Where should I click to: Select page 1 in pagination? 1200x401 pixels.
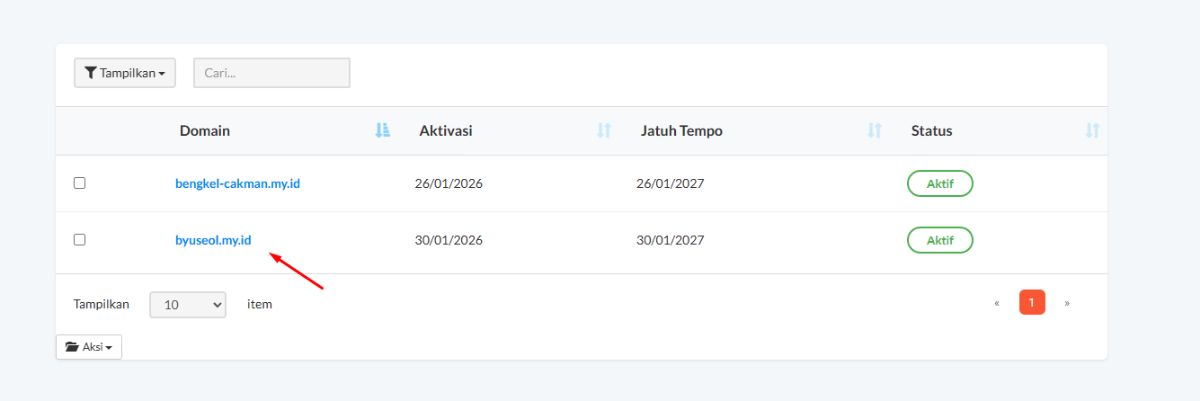click(x=1032, y=303)
